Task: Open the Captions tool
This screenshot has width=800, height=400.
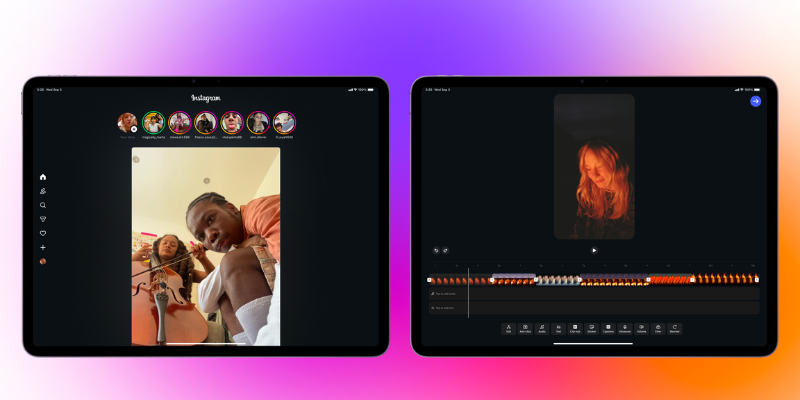Action: pos(608,328)
